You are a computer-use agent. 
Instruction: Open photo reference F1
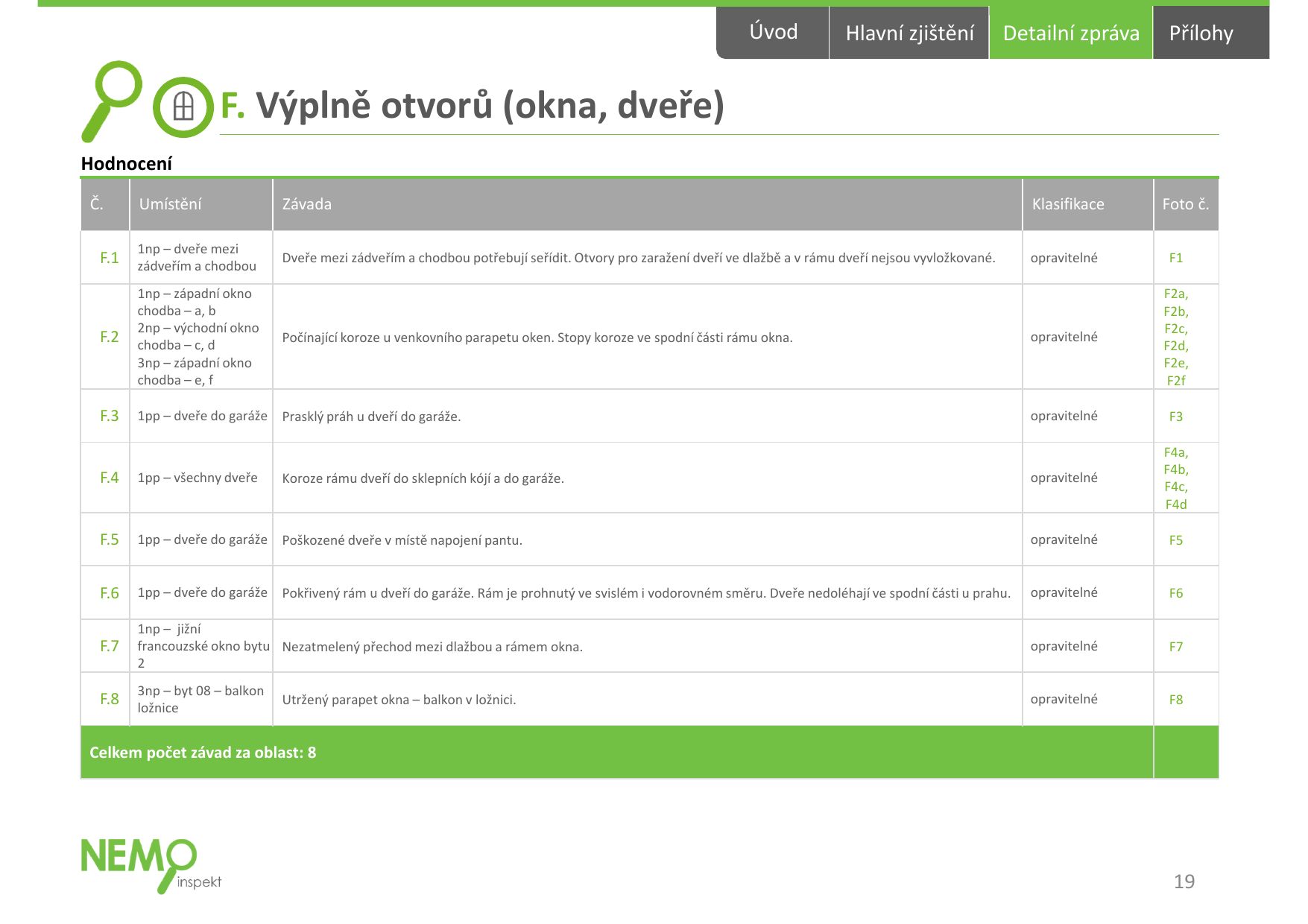click(x=1175, y=258)
